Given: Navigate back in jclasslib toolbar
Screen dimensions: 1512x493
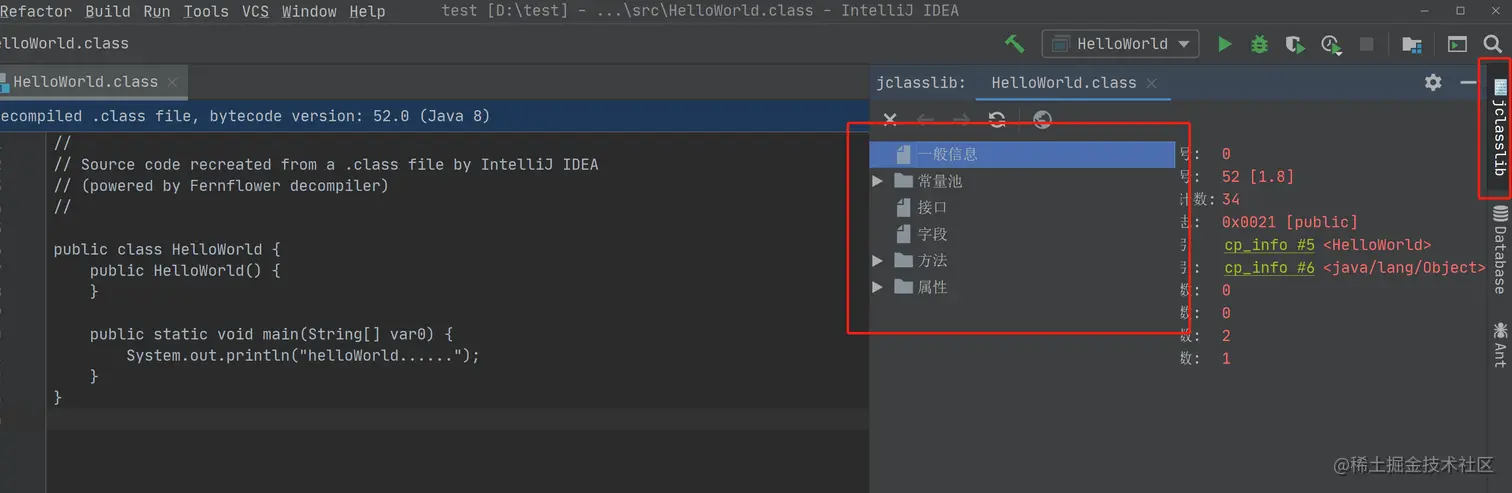Looking at the screenshot, I should [926, 120].
